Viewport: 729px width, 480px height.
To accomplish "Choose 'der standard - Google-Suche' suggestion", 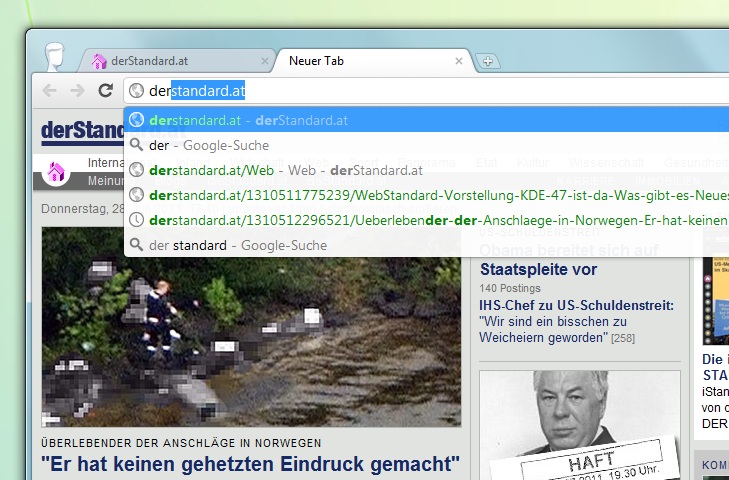I will point(426,245).
